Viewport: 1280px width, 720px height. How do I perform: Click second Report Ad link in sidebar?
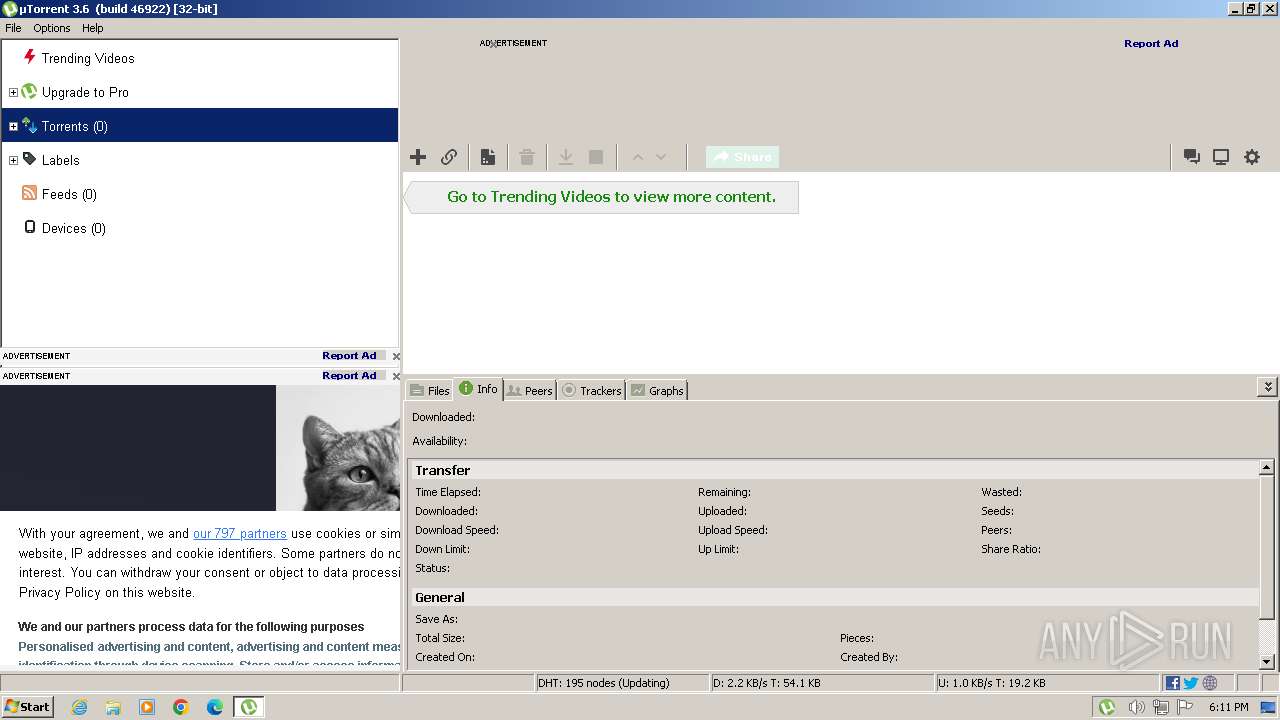click(349, 375)
